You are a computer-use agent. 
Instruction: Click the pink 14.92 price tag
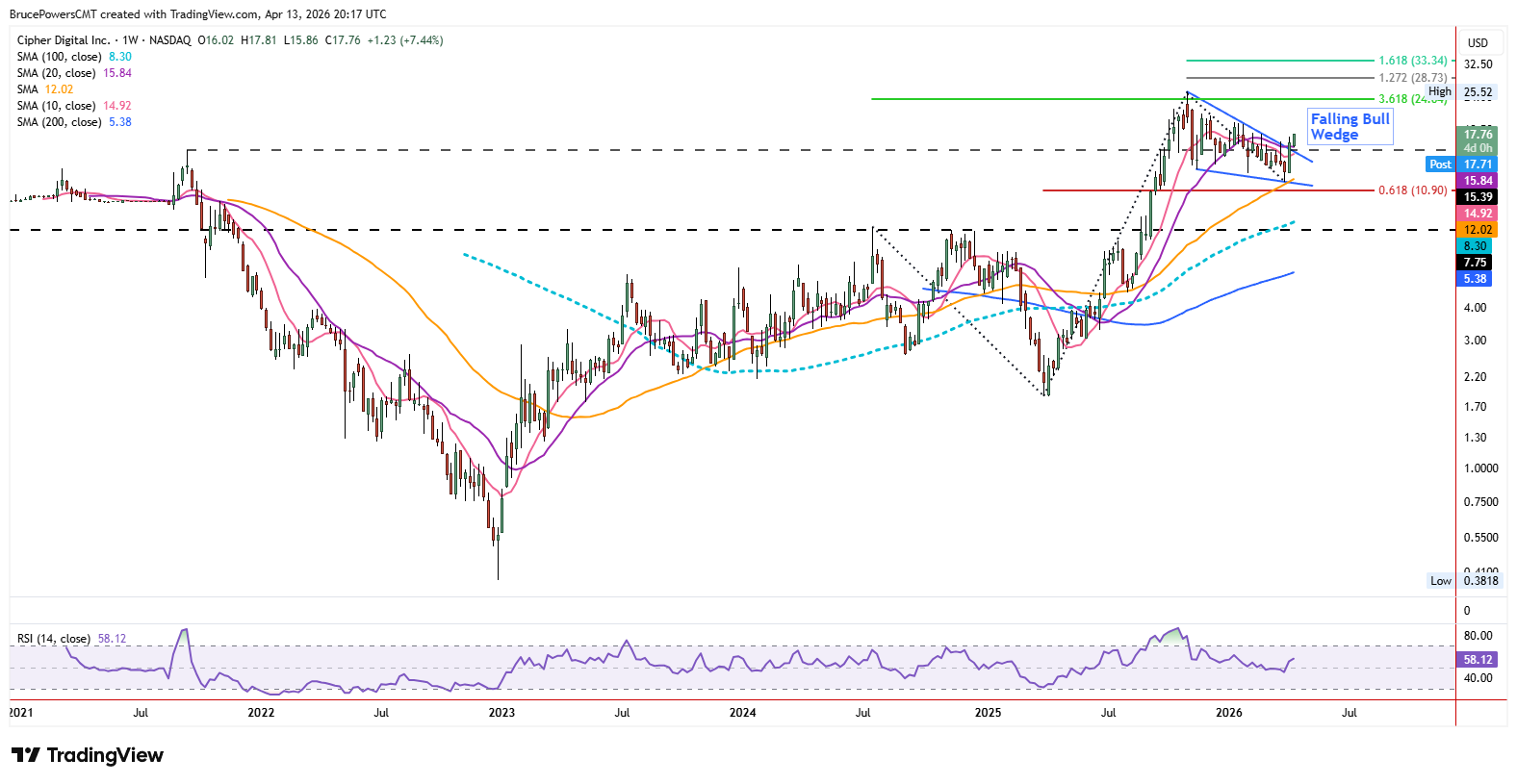coord(1478,214)
